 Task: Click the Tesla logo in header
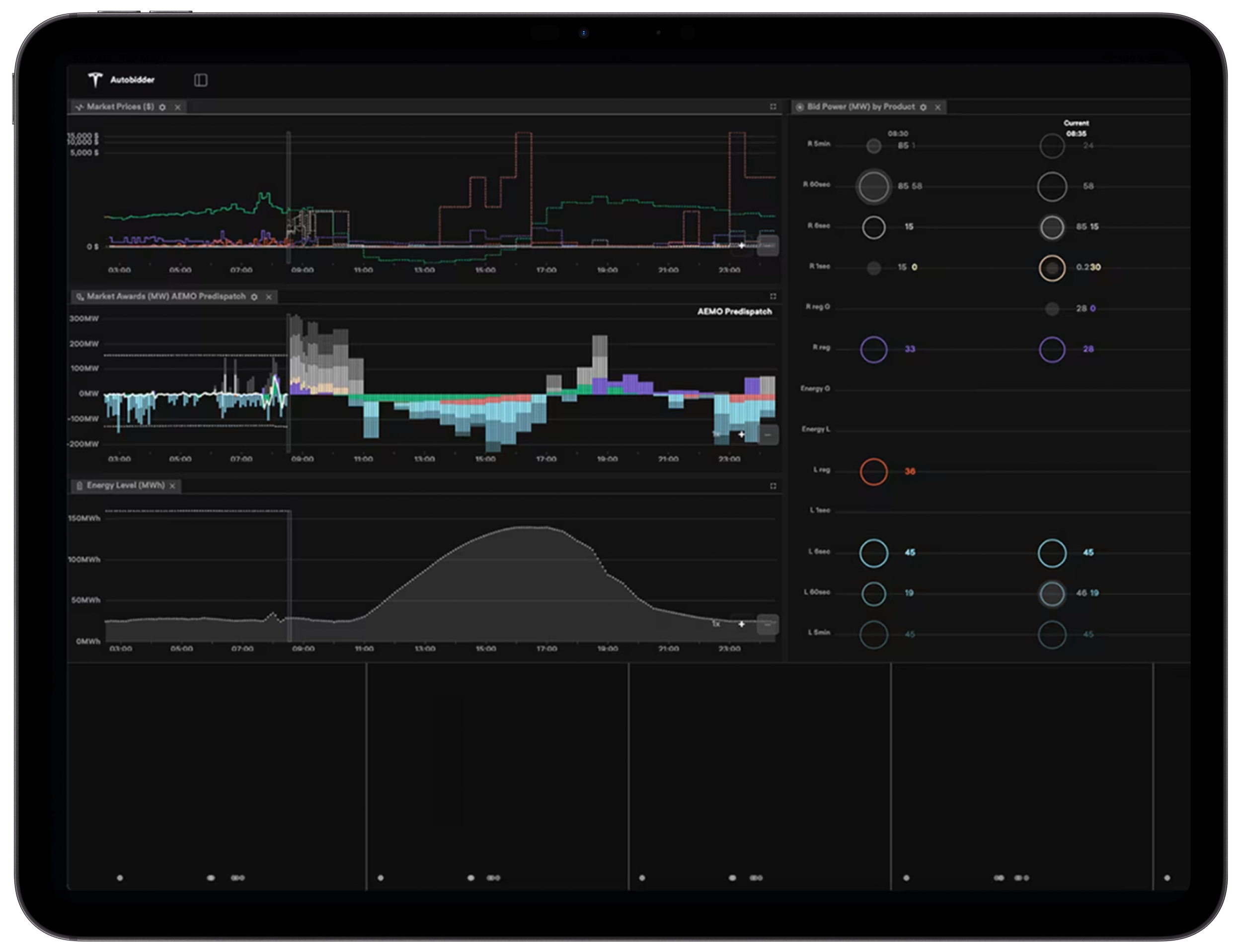95,79
